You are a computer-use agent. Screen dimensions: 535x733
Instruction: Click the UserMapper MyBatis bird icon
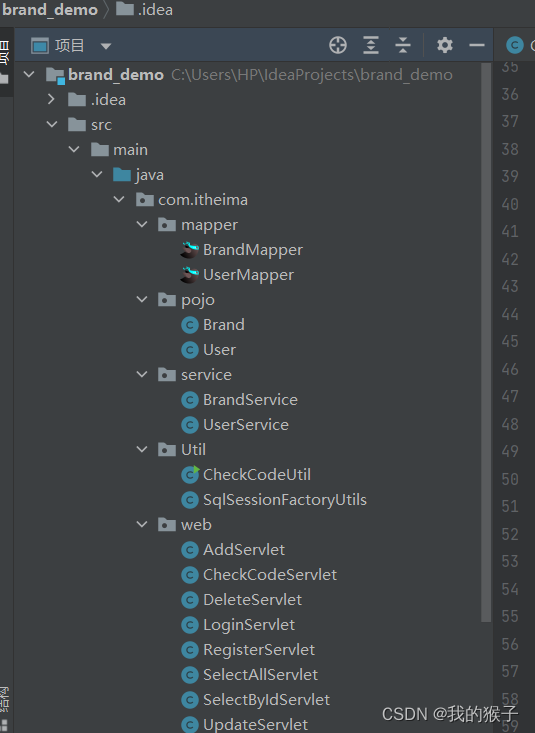pyautogui.click(x=189, y=275)
